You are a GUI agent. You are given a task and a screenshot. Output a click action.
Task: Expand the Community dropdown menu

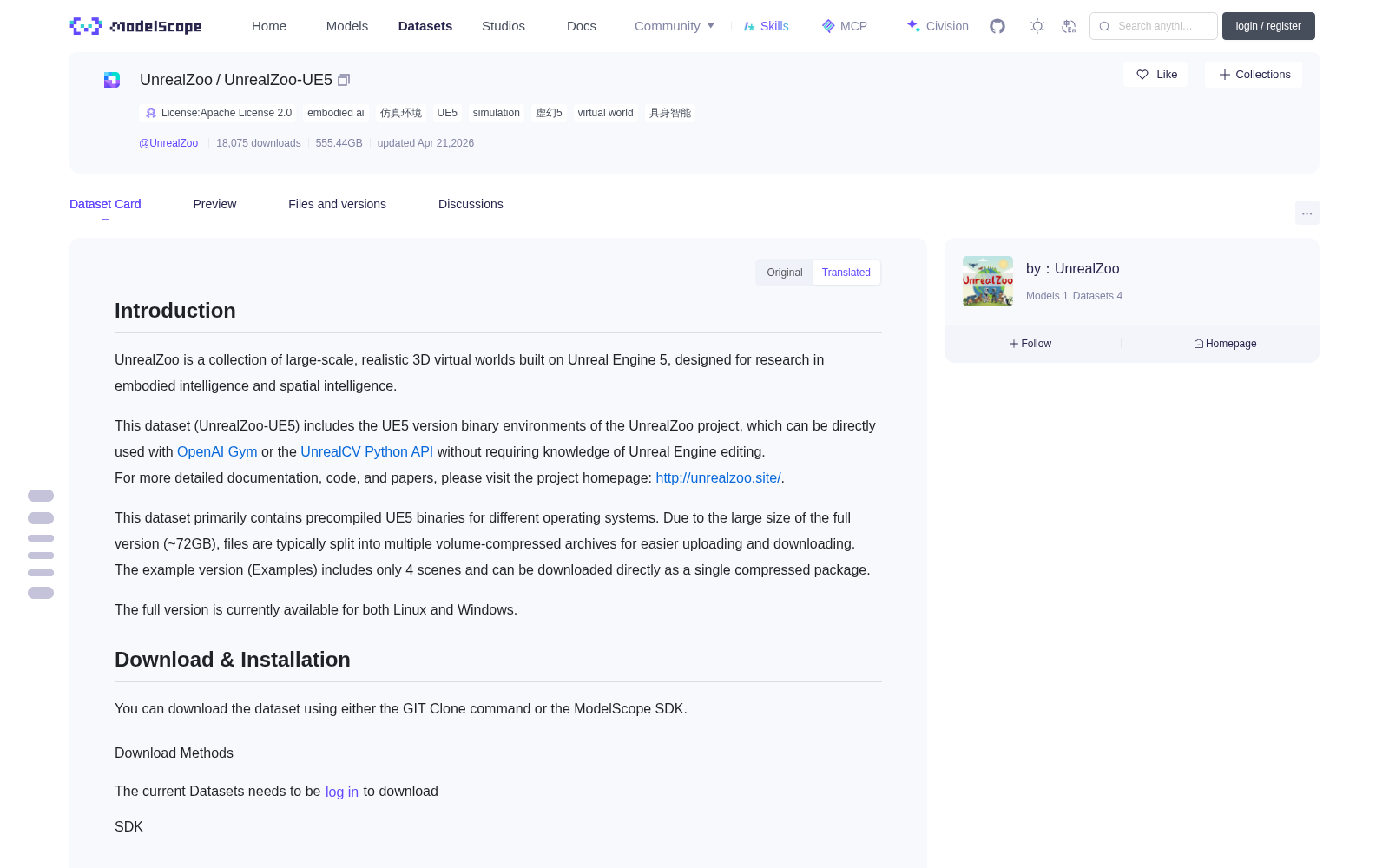(675, 26)
